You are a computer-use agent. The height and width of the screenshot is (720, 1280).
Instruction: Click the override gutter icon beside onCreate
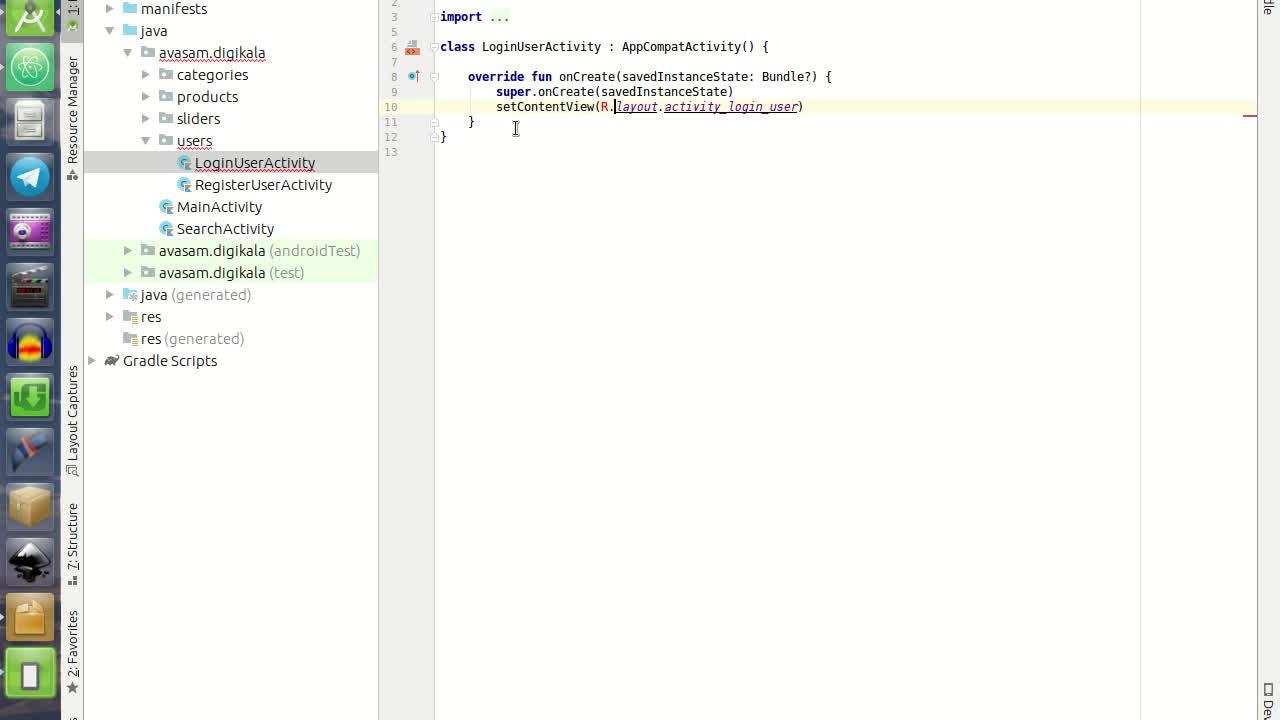(413, 77)
